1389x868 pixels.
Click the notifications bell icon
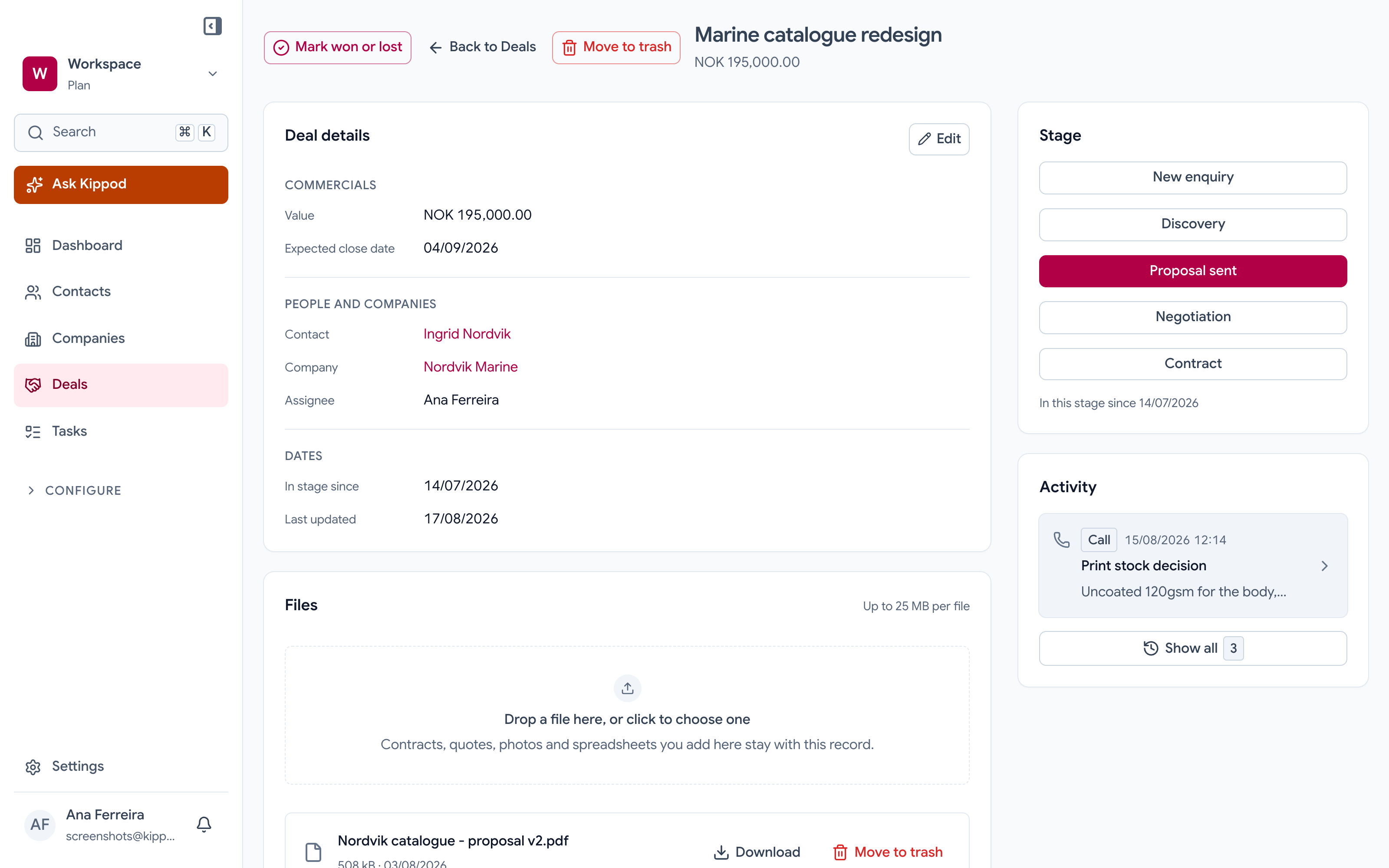(204, 824)
